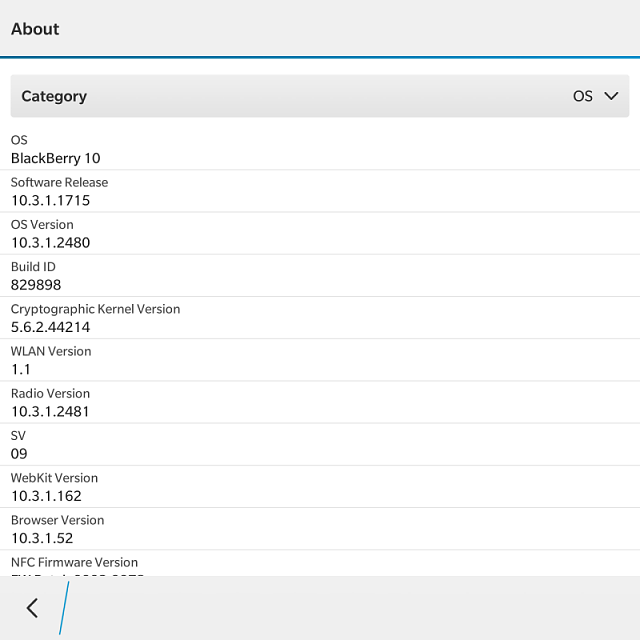Tap the SV label

(18, 436)
